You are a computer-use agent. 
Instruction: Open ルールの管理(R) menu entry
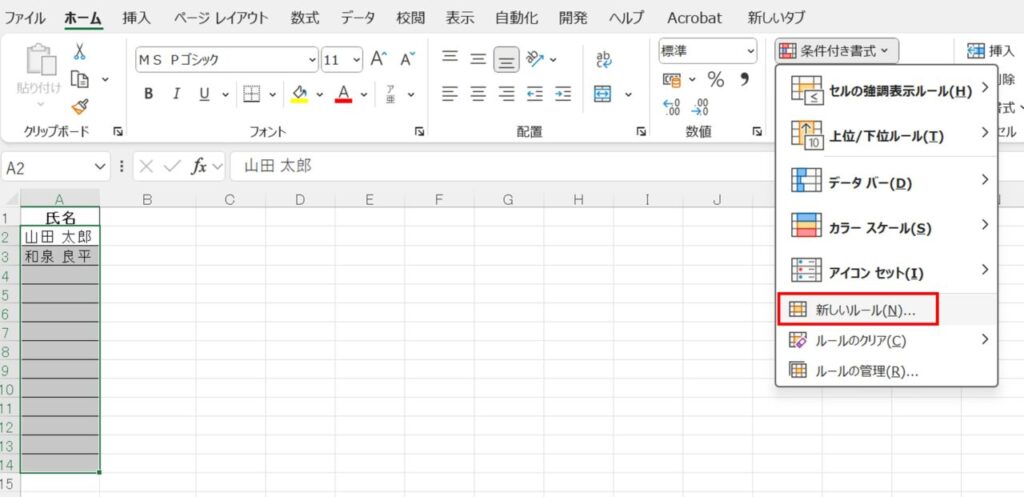coord(866,371)
